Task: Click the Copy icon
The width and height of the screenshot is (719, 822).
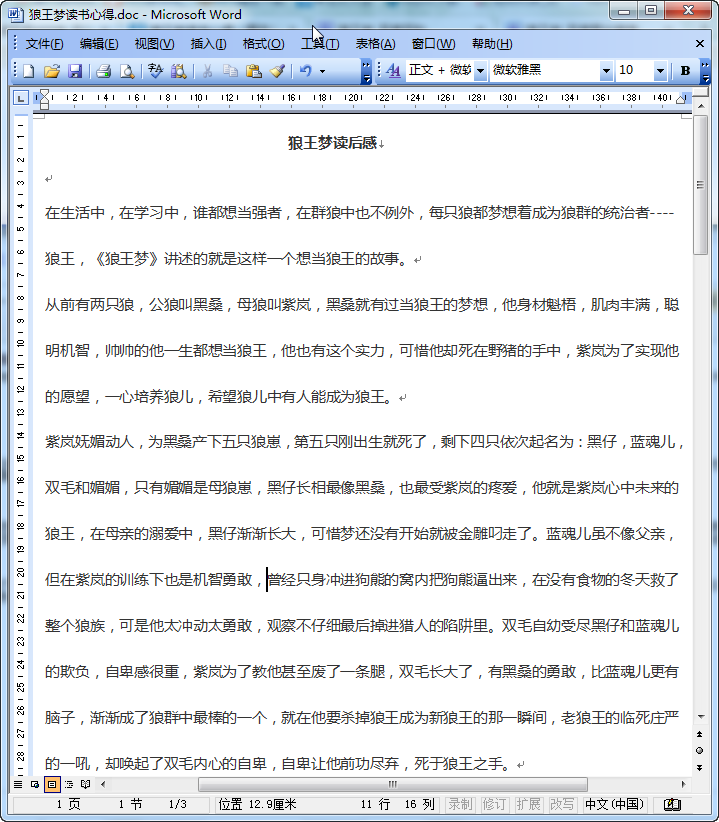Action: pos(230,71)
